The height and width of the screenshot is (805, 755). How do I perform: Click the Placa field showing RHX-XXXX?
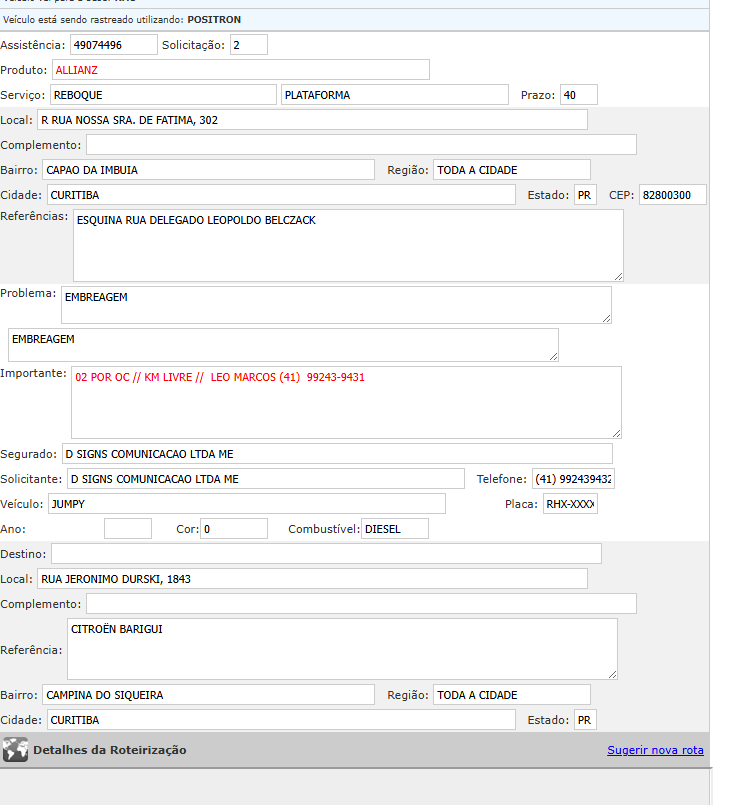570,504
